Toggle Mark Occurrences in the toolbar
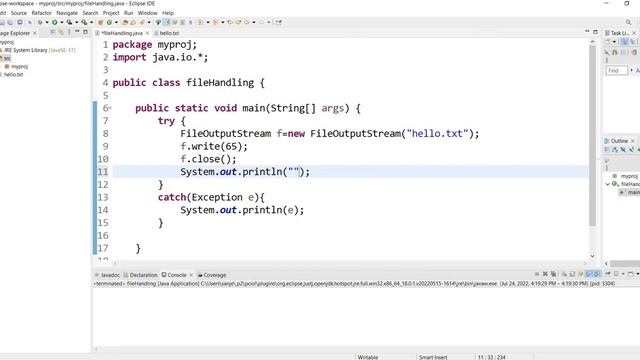The image size is (640, 360). (x=167, y=22)
